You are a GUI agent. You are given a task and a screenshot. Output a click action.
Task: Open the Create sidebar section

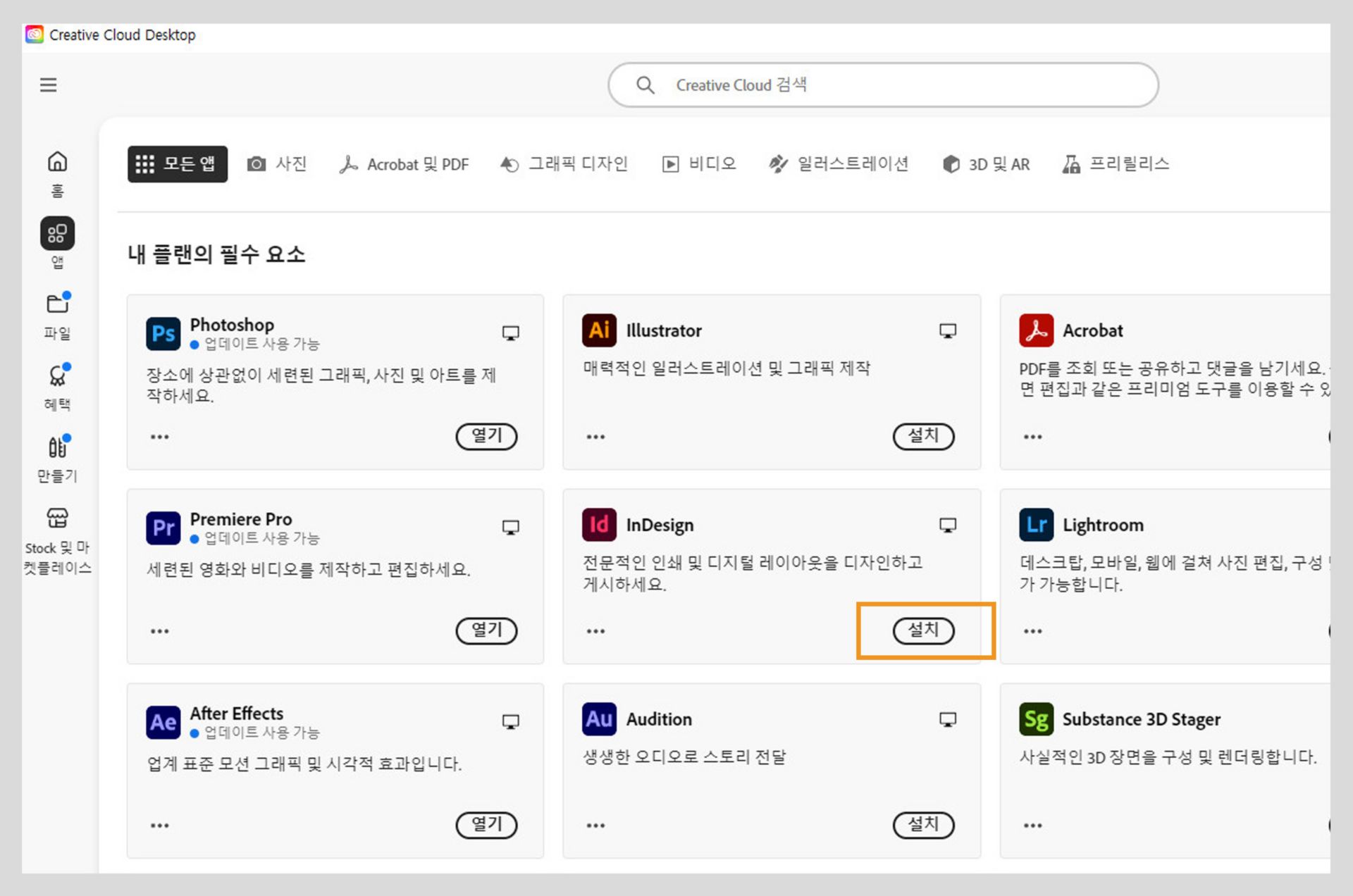pyautogui.click(x=57, y=447)
